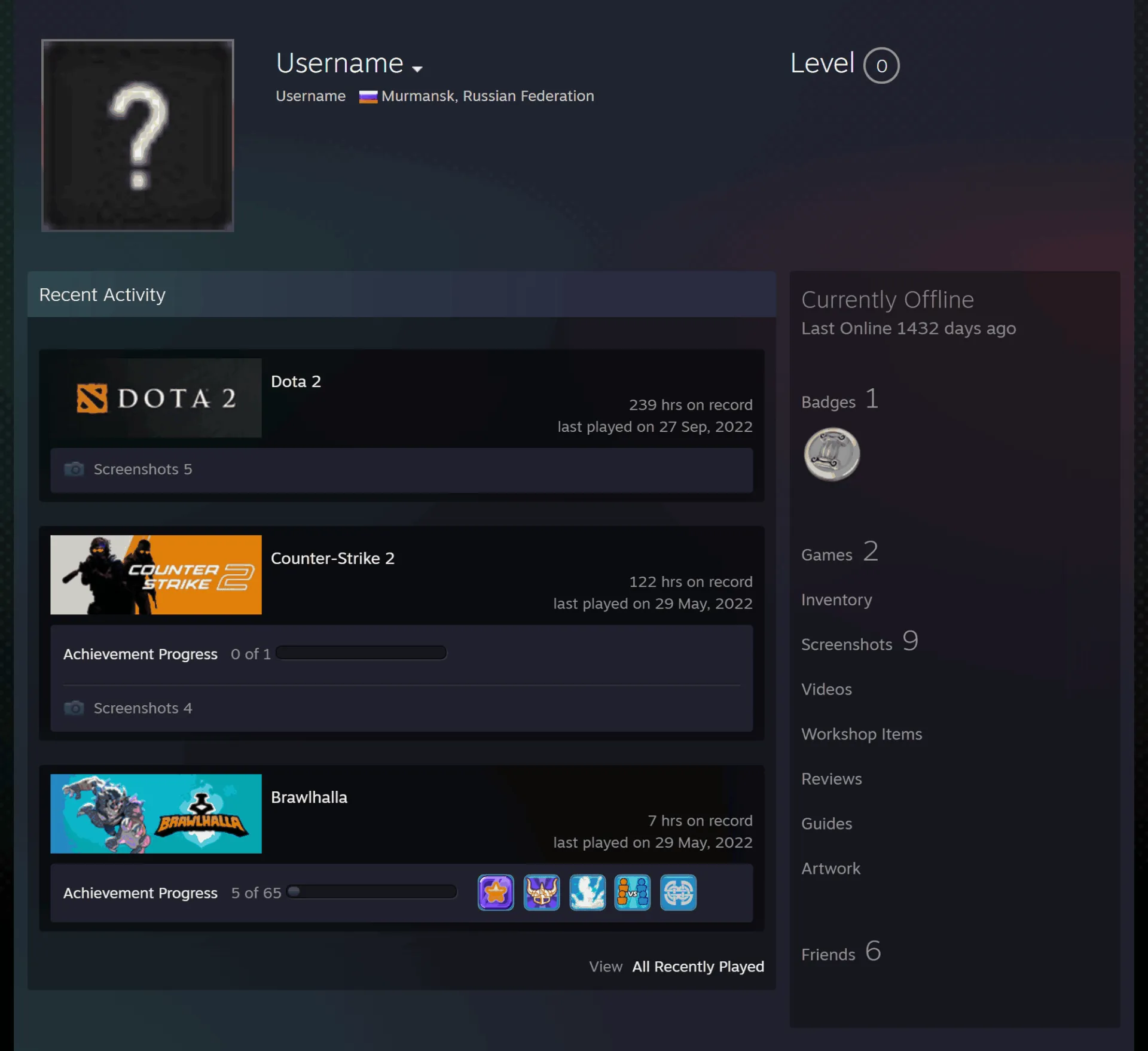Open the Dota 2 title link

point(296,382)
